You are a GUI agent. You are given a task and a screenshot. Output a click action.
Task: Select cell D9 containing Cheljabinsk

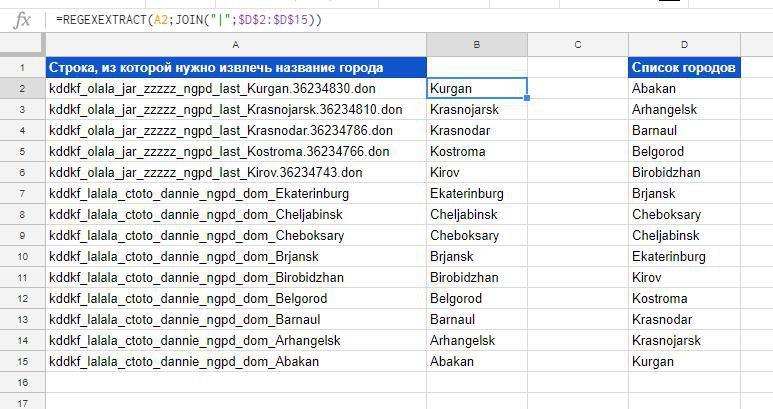(684, 236)
